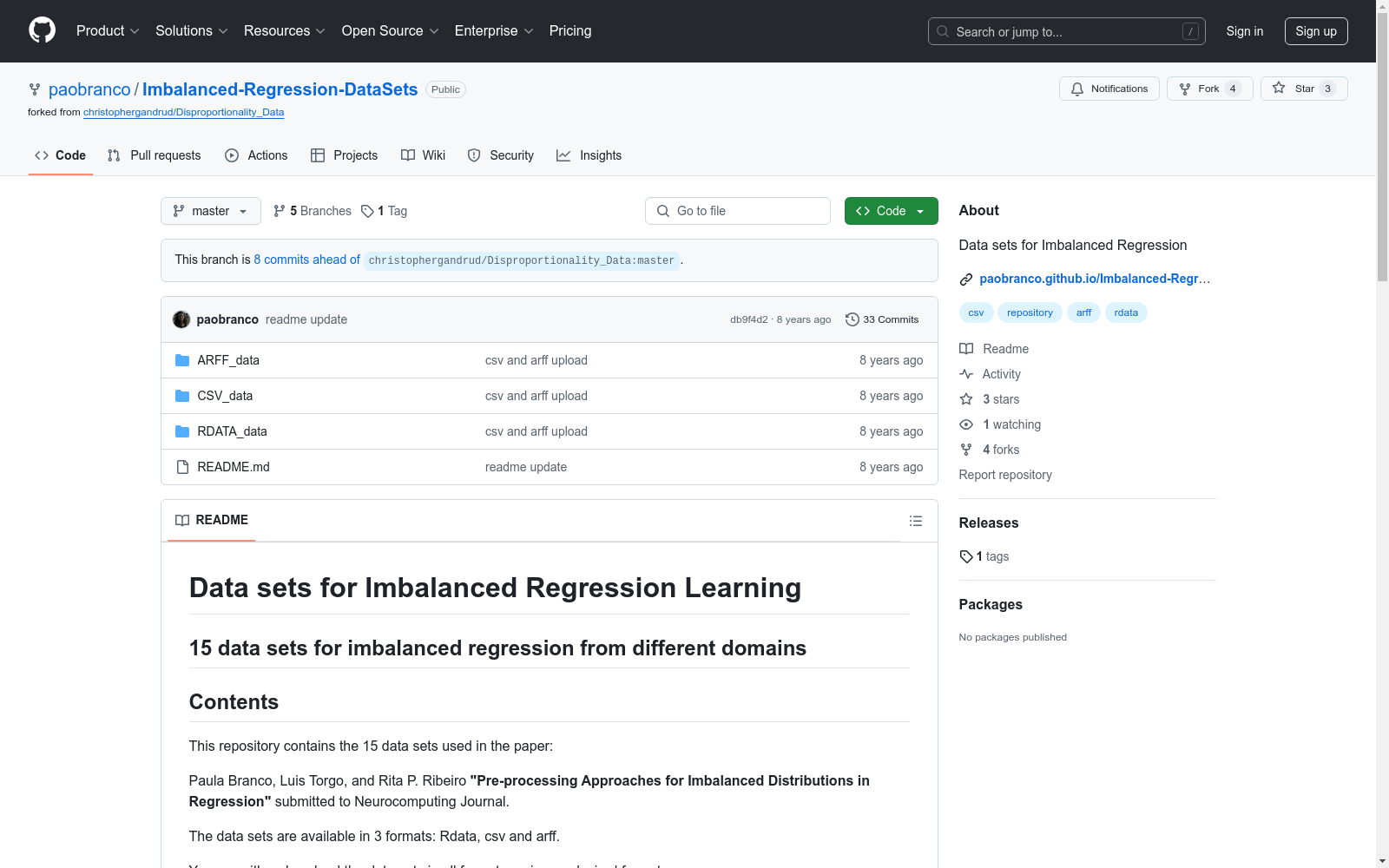Open the Packages section heading
Viewport: 1389px width, 868px height.
[x=991, y=604]
